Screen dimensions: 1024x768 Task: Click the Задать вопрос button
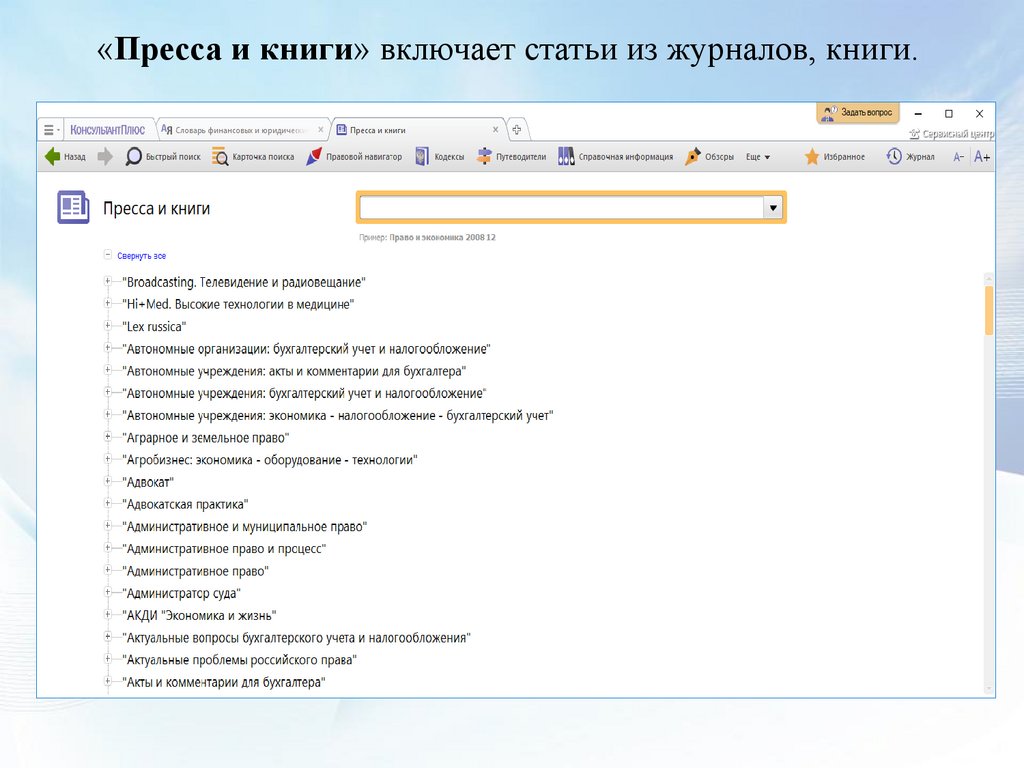click(857, 113)
